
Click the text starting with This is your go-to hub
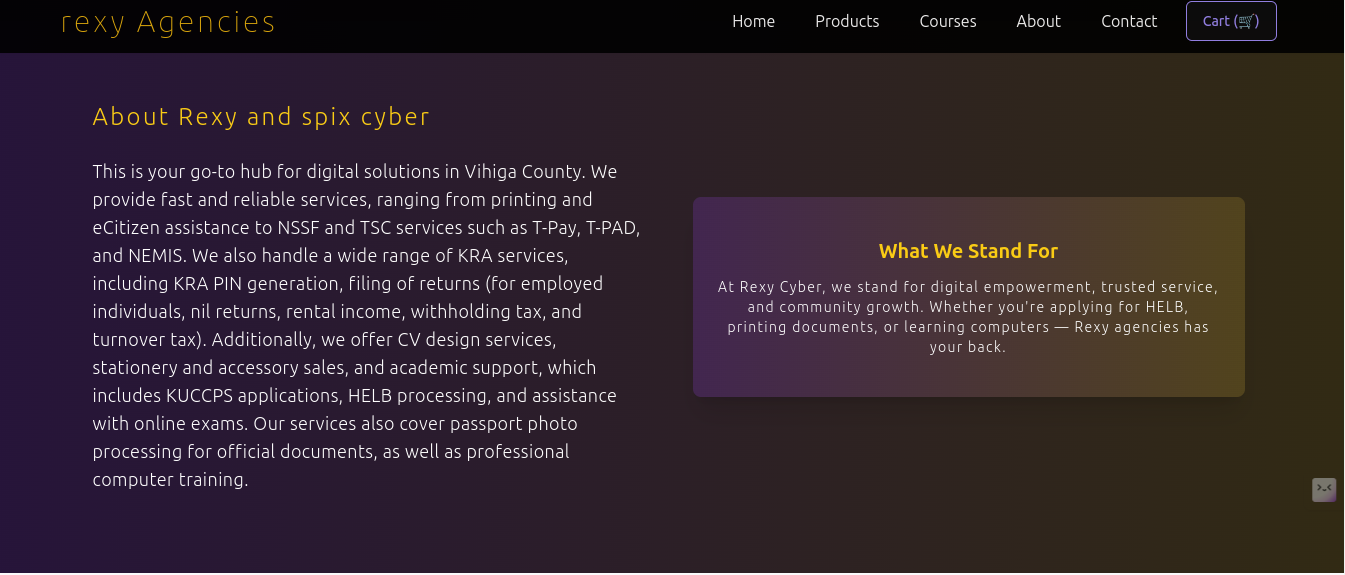click(367, 325)
